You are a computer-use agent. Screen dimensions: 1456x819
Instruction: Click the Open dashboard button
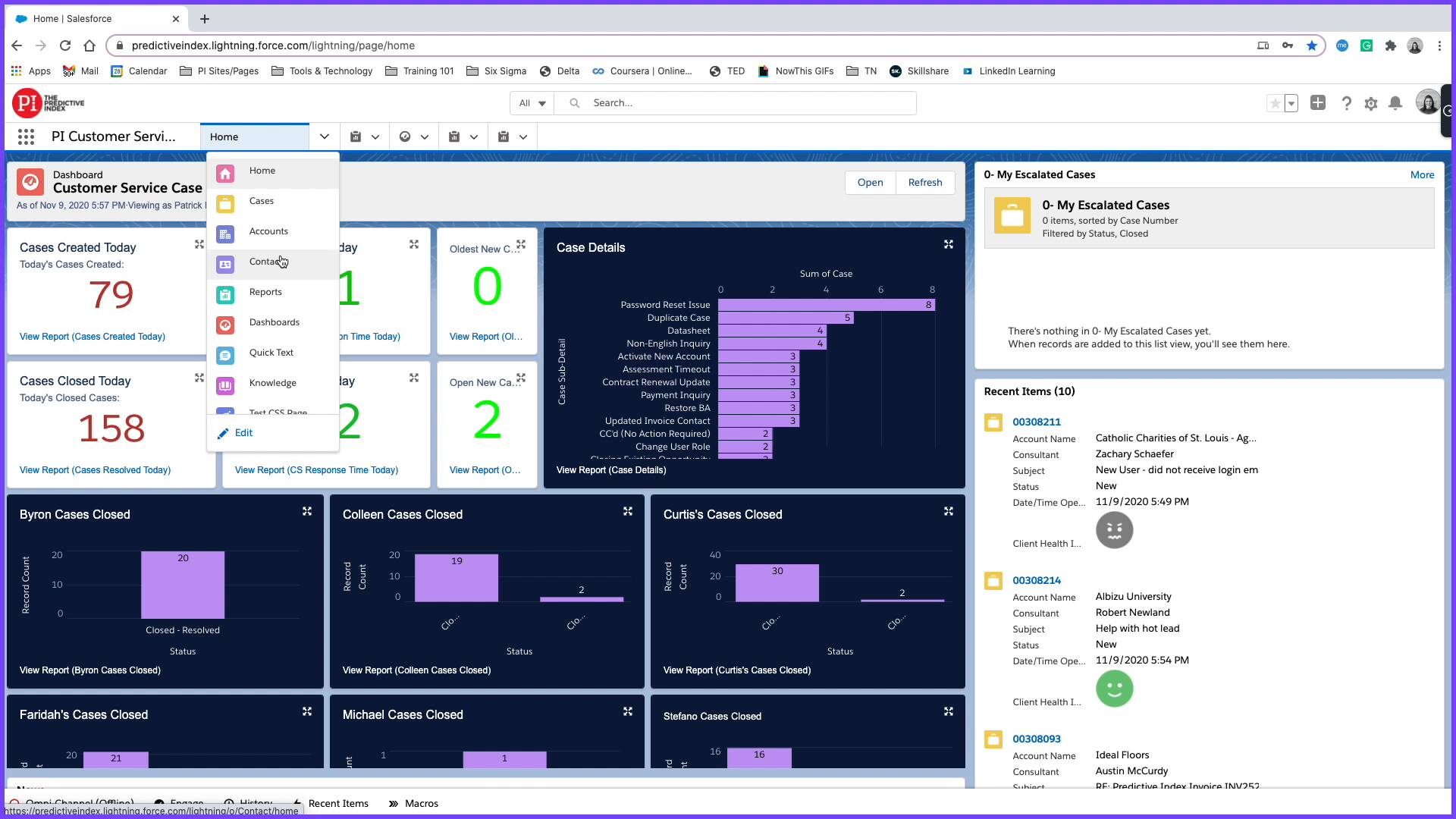pyautogui.click(x=871, y=183)
